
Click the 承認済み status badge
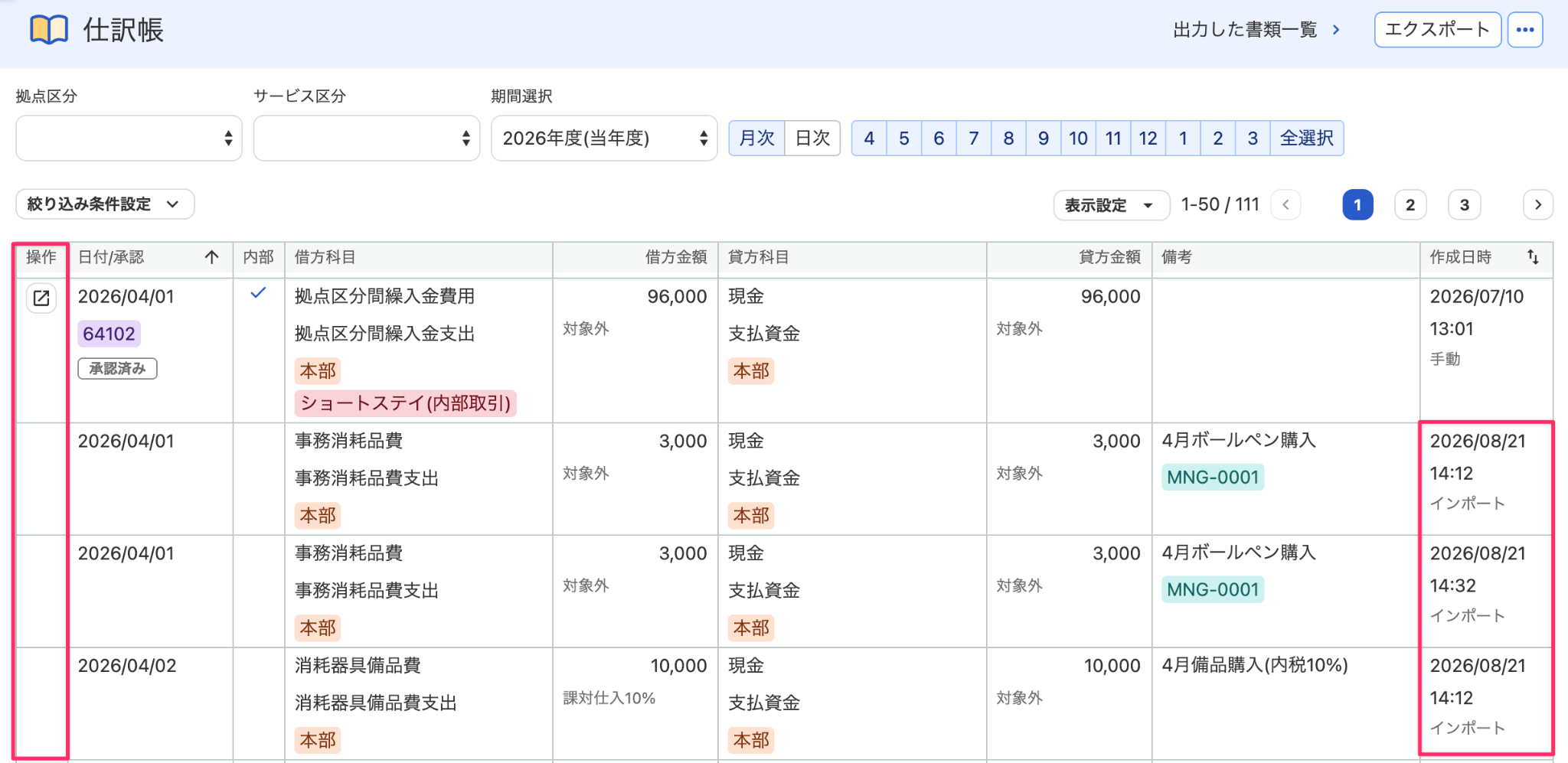pyautogui.click(x=117, y=369)
